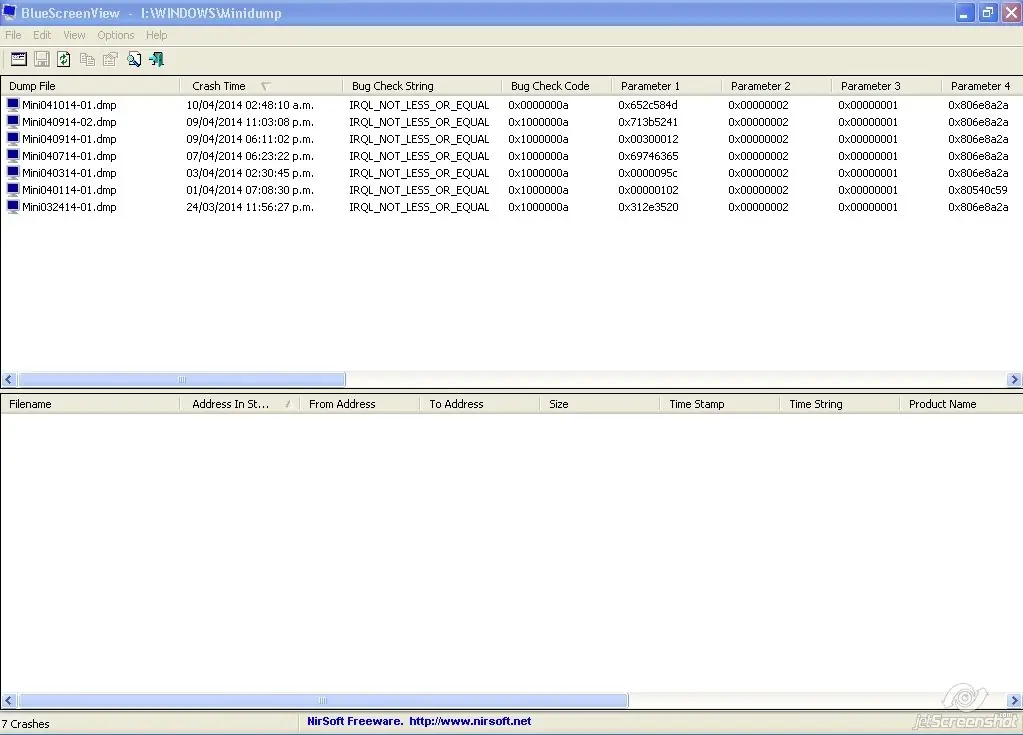
Task: Sort by the Parameter 4 column header
Action: click(982, 86)
